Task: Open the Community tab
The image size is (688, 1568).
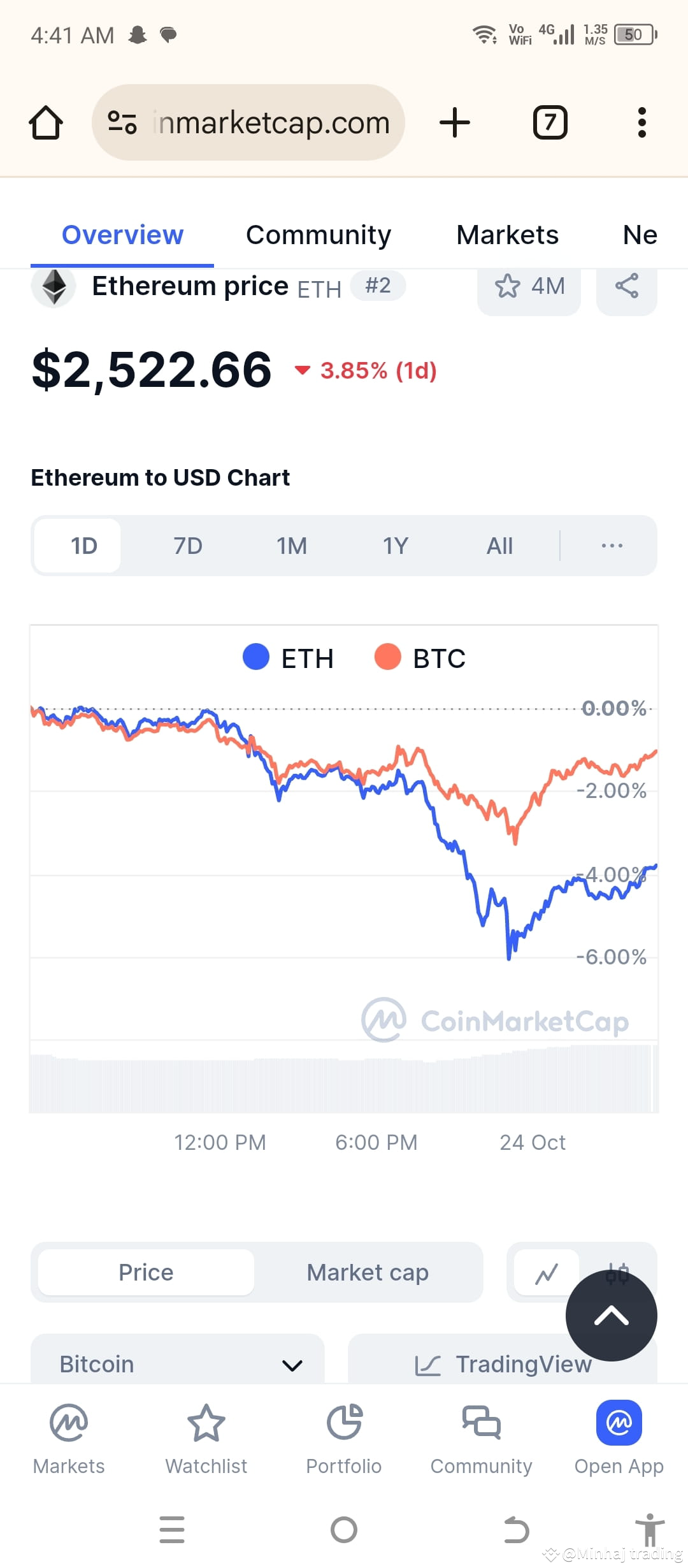Action: pyautogui.click(x=318, y=235)
